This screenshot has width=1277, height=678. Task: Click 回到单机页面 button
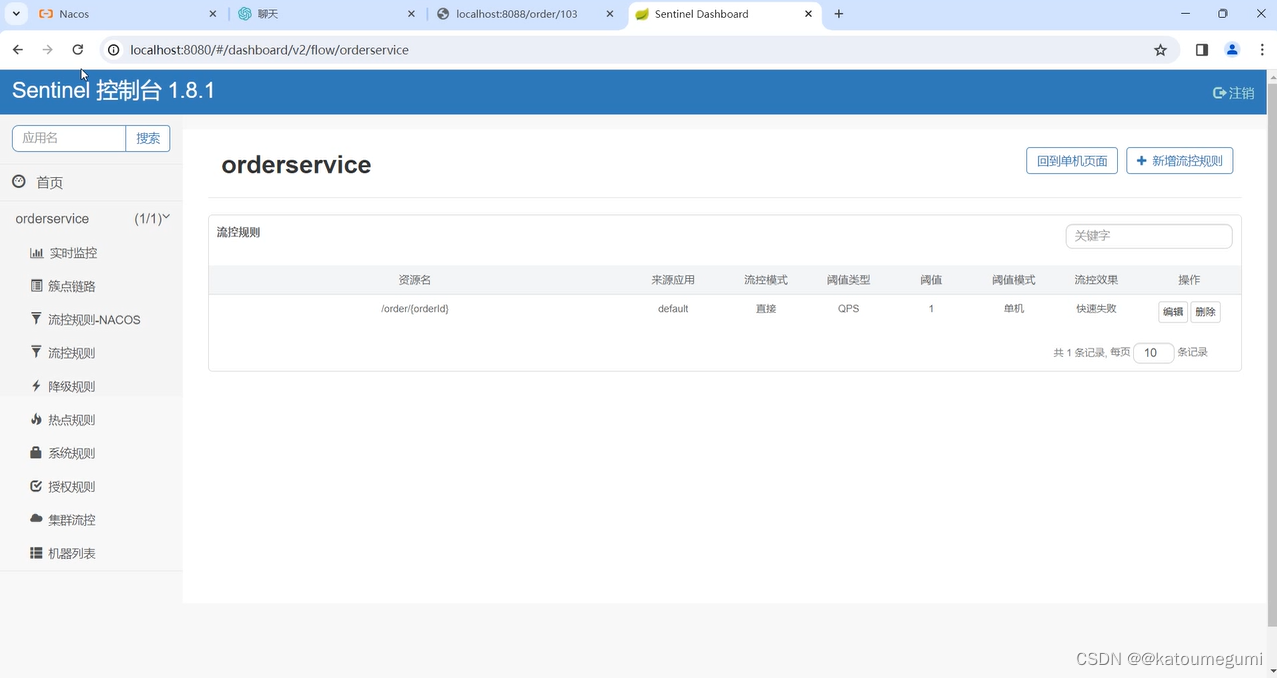click(1072, 161)
